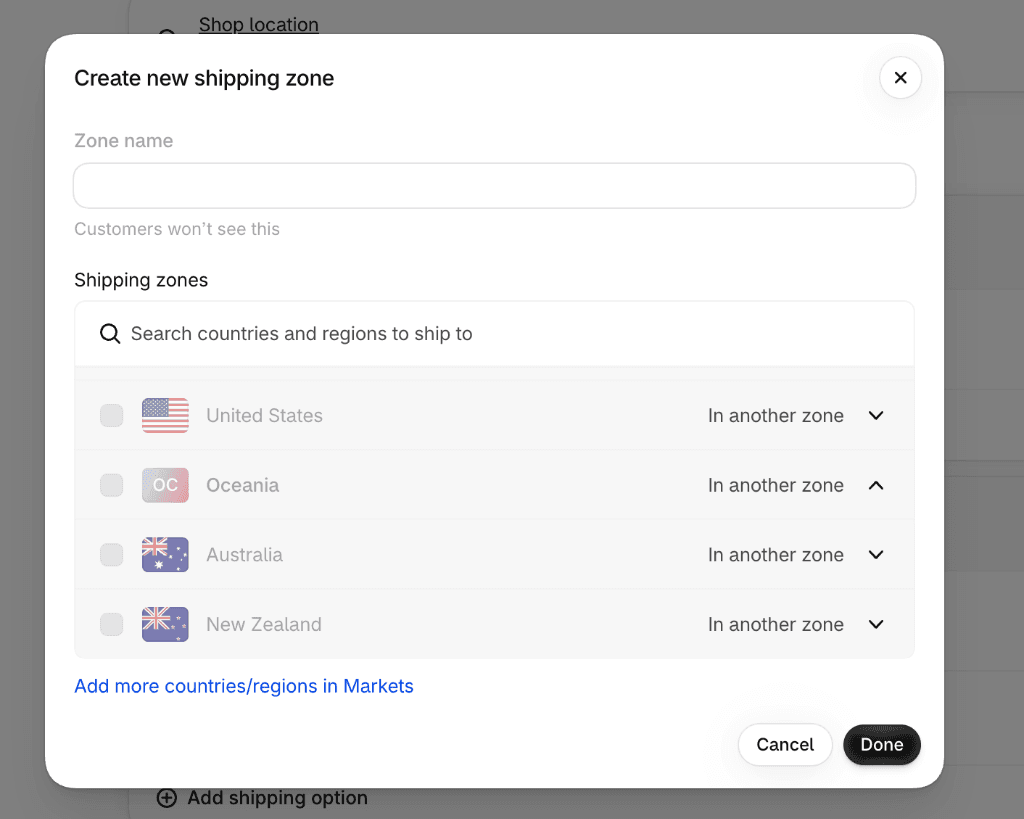This screenshot has height=819, width=1024.
Task: Click In another zone text for New Zealand
Action: 776,624
